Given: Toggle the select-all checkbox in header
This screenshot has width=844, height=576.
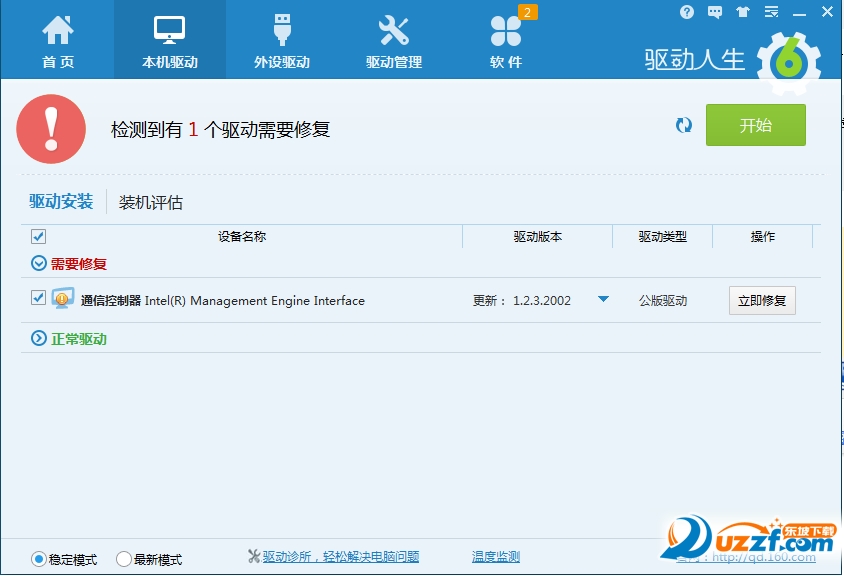Looking at the screenshot, I should tap(39, 237).
